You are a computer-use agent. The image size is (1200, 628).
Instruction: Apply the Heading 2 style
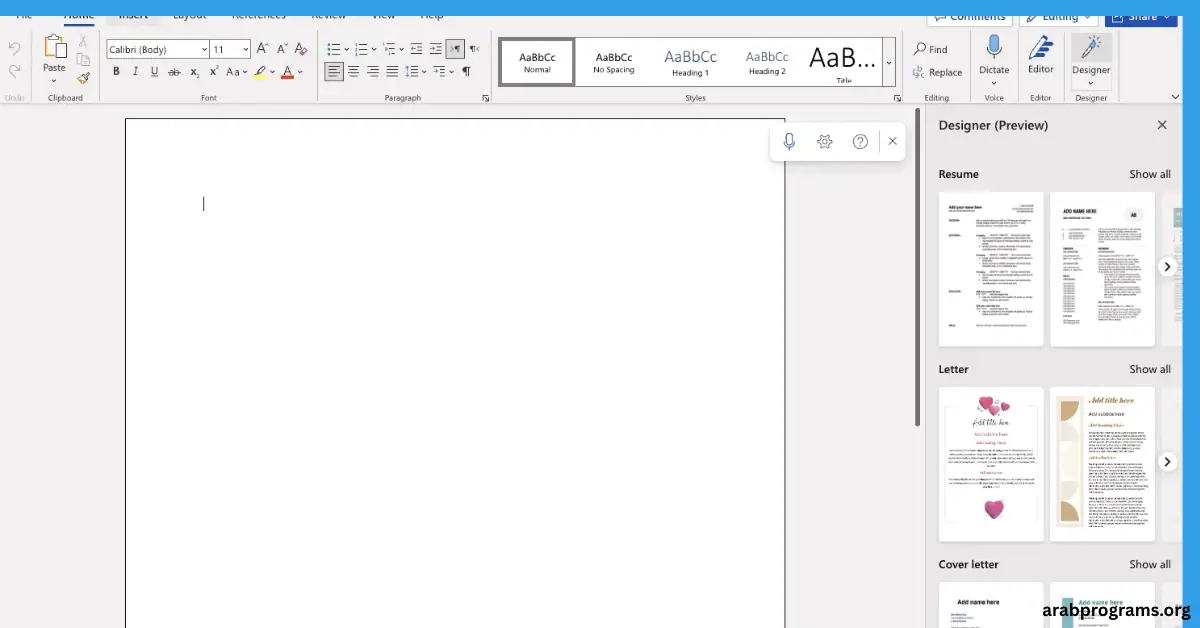[767, 62]
